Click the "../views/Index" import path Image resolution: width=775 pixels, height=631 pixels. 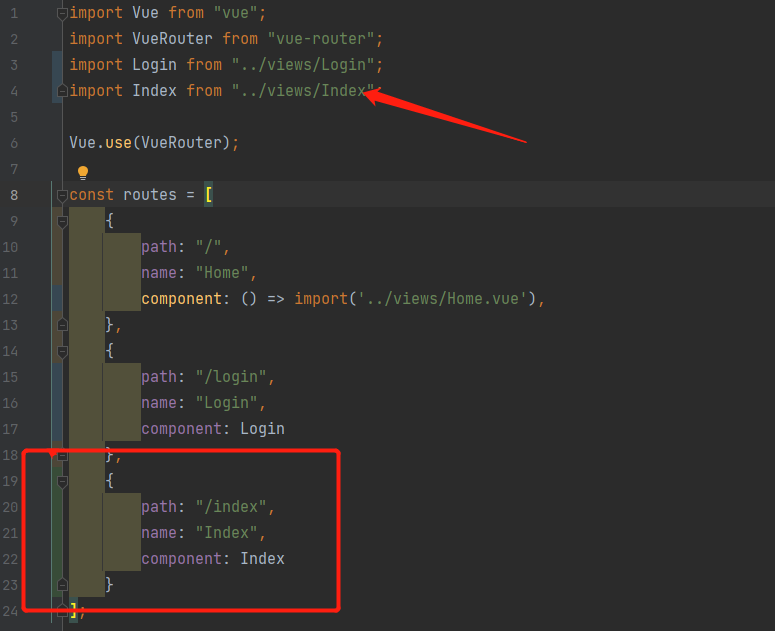[x=303, y=91]
